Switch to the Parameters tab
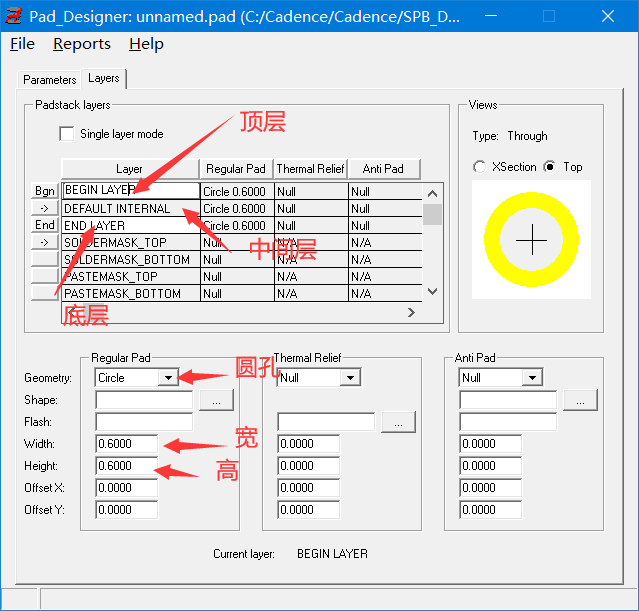The width and height of the screenshot is (639, 611). 49,79
